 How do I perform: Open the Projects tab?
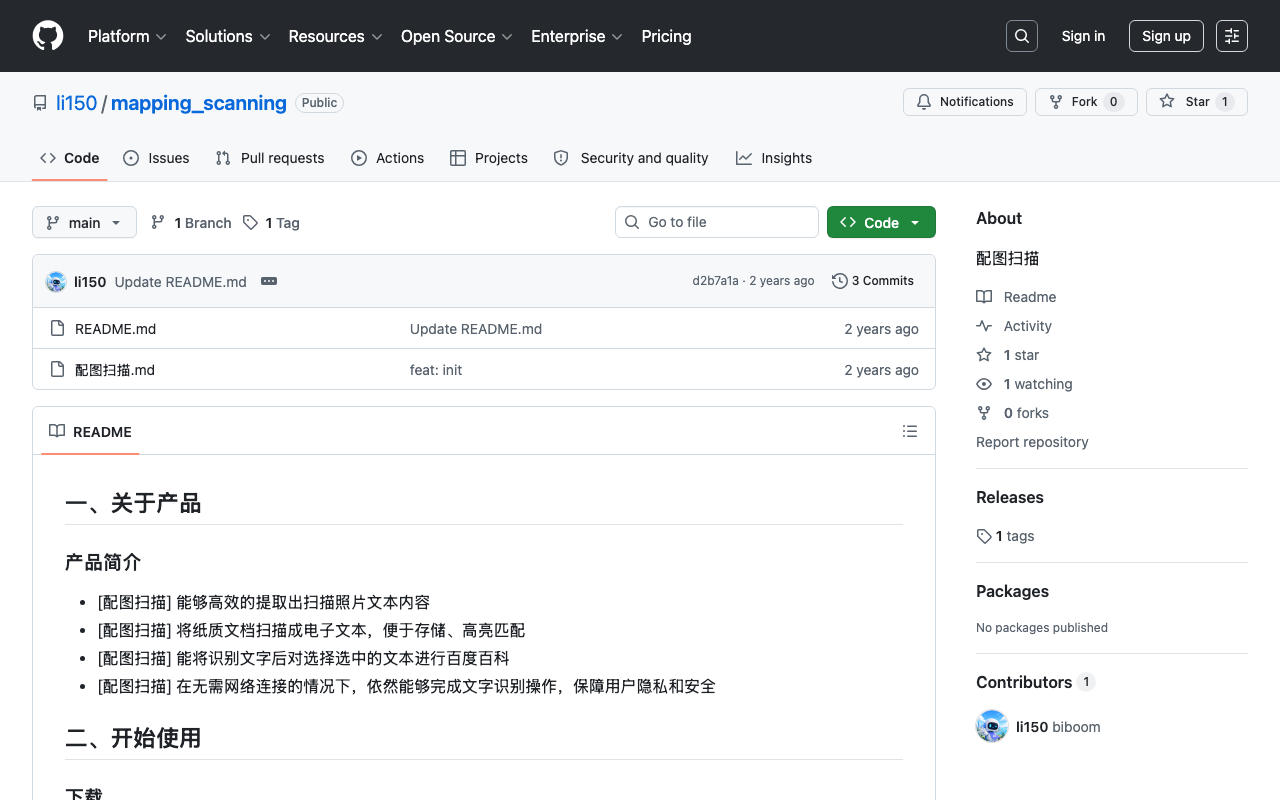(489, 158)
